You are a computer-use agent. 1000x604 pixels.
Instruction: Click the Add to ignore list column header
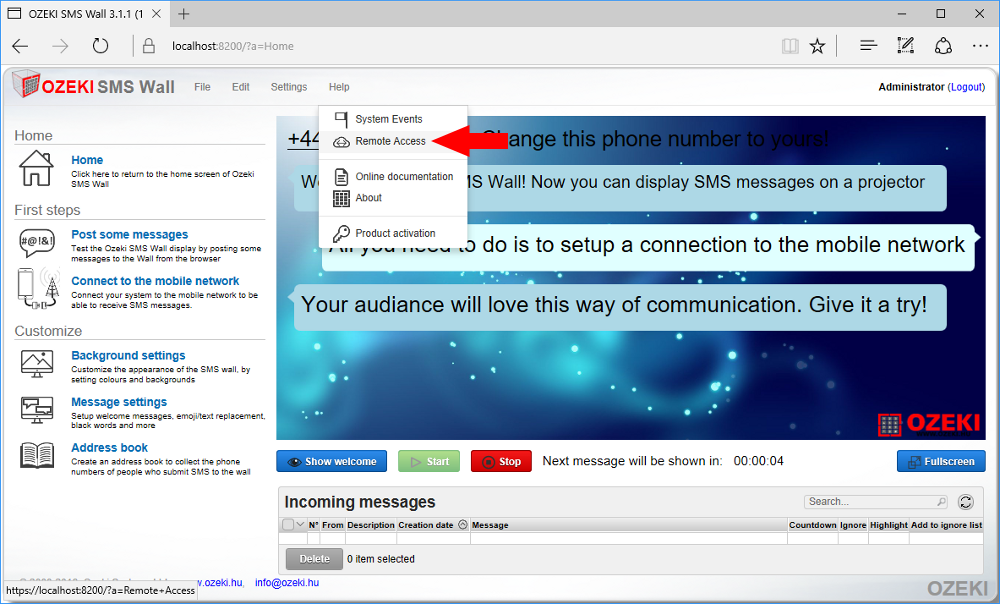tap(946, 525)
